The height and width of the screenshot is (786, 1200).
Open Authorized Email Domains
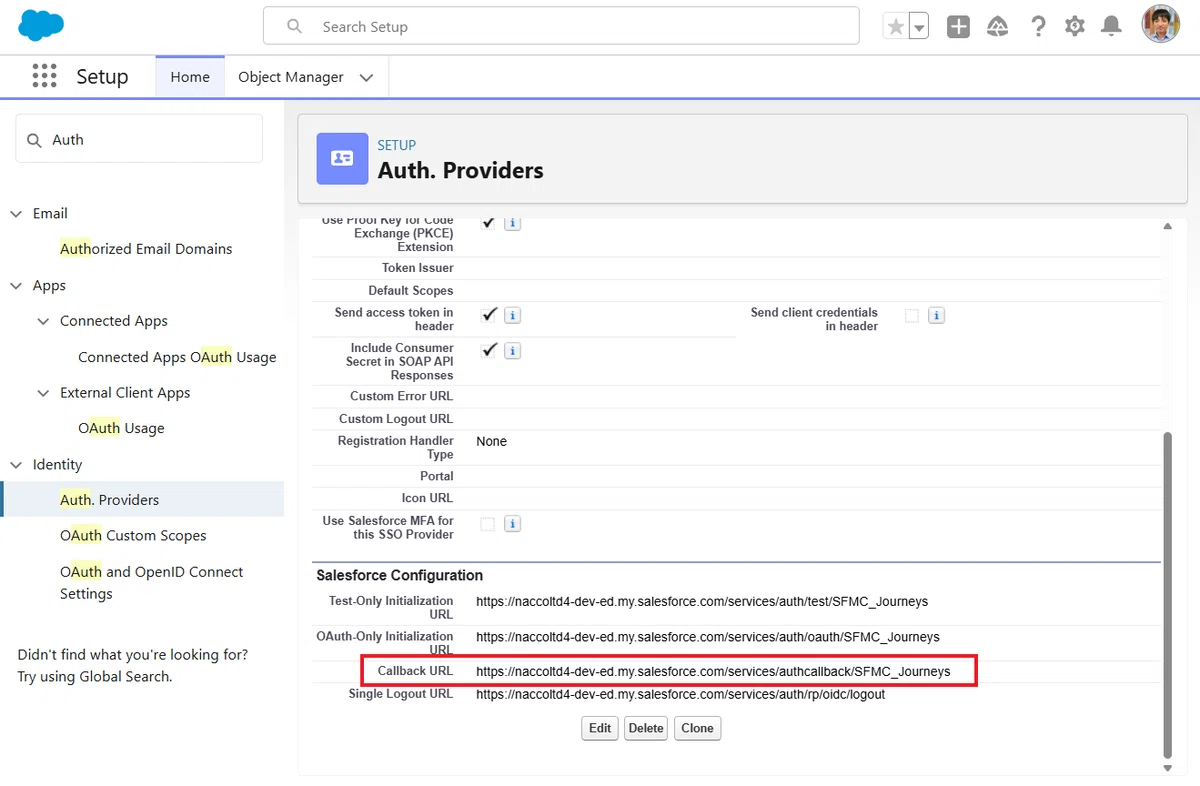(146, 249)
